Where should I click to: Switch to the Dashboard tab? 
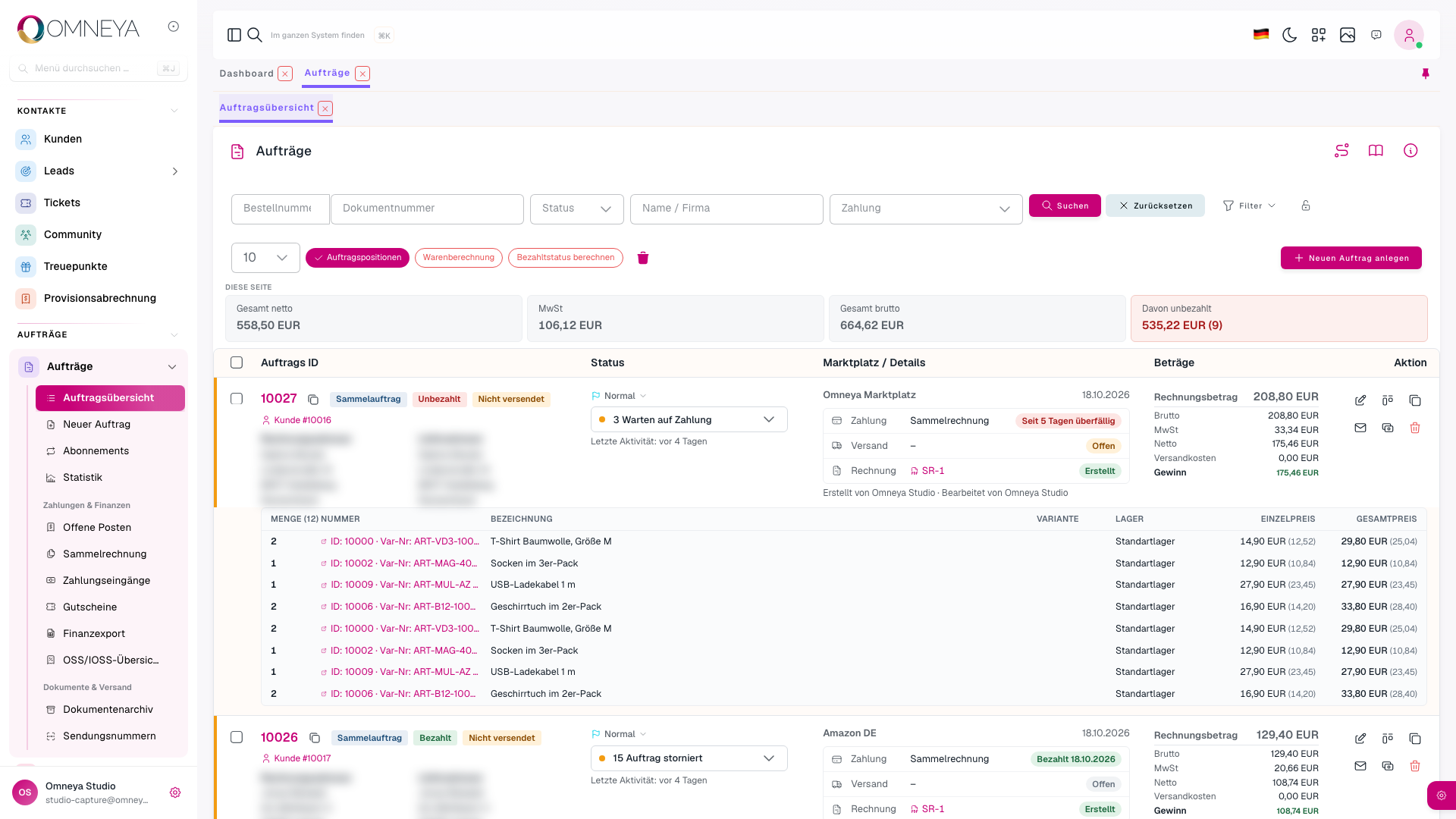246,74
